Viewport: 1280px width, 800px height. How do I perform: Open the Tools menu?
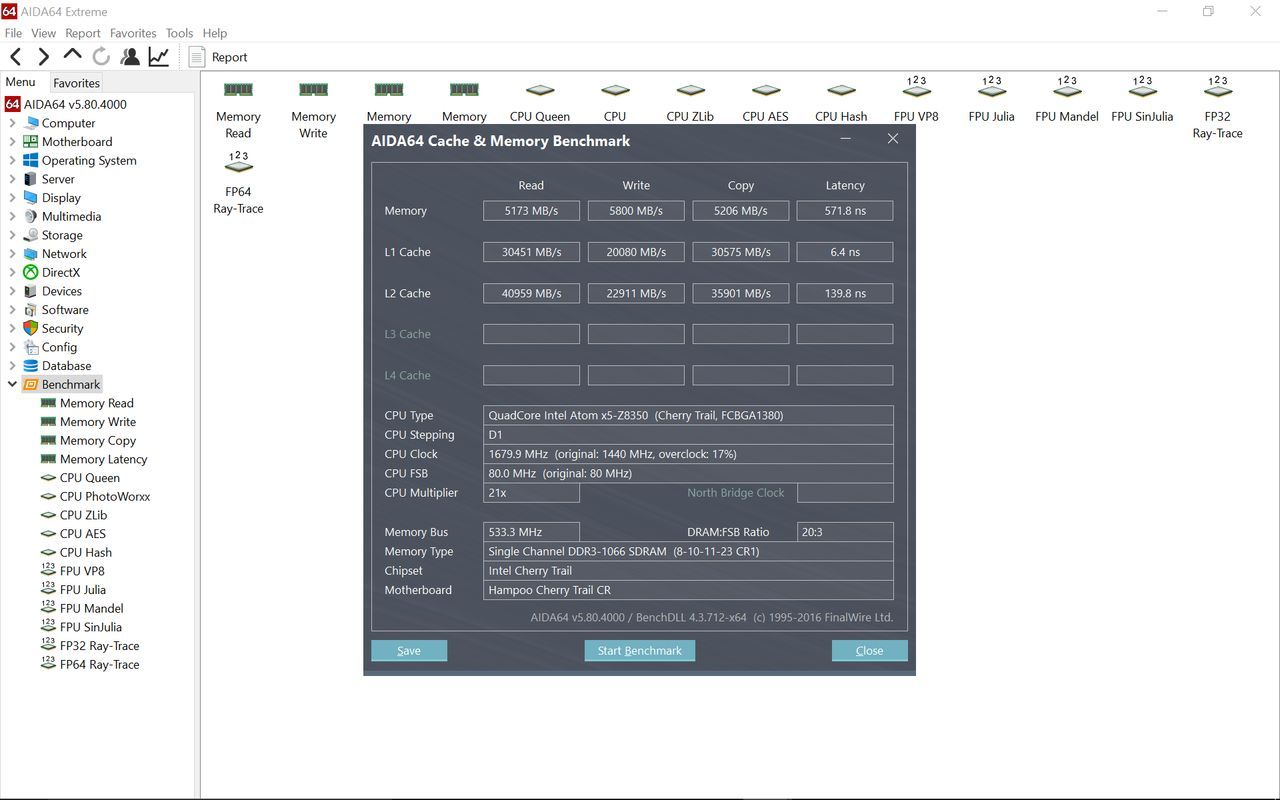coord(179,33)
